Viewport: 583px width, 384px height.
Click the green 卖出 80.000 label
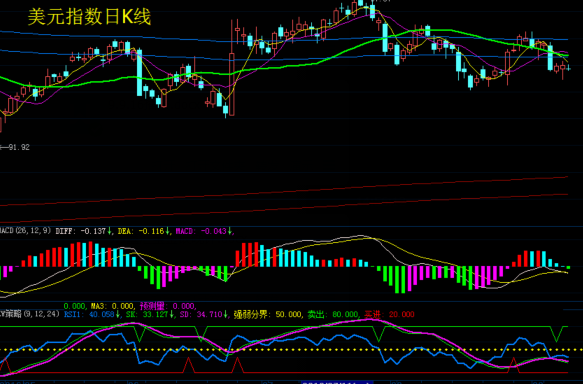(x=333, y=314)
